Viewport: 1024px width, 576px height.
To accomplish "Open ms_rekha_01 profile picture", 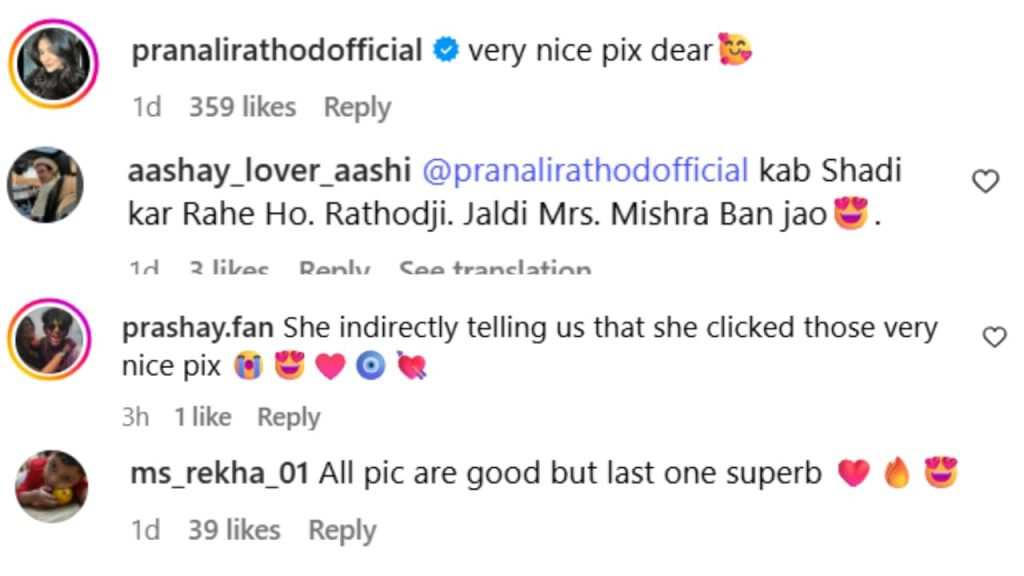I will pyautogui.click(x=52, y=487).
